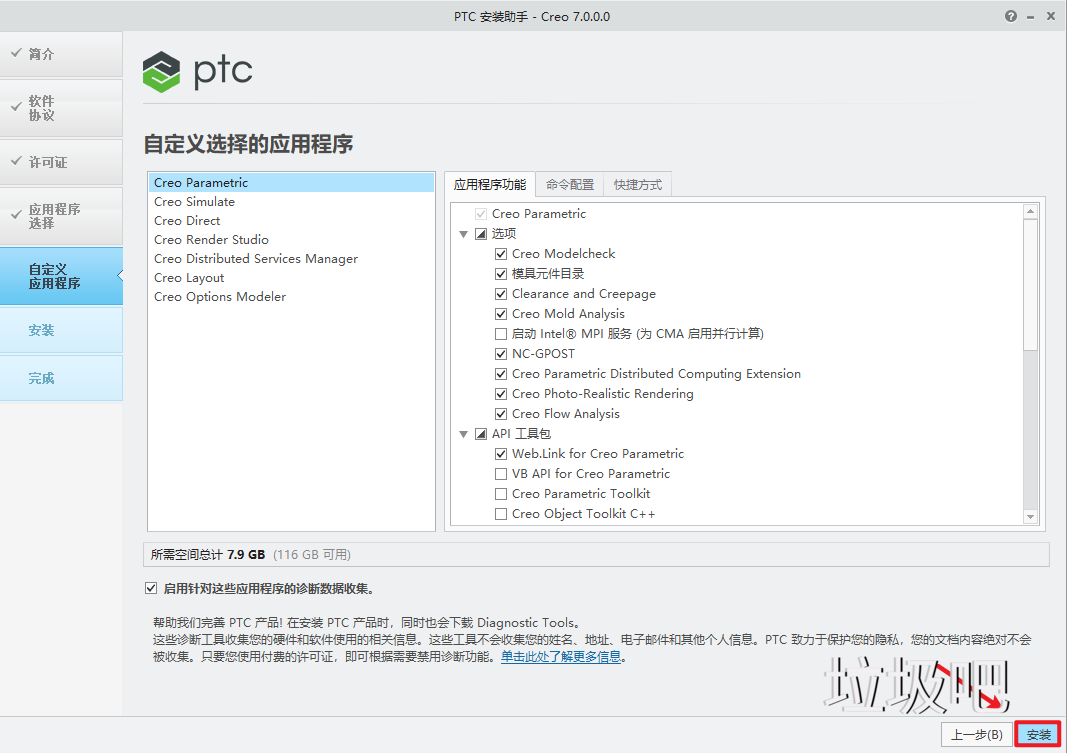Click the scrollbar up arrow in features list
Image resolution: width=1067 pixels, height=753 pixels.
coord(1030,211)
